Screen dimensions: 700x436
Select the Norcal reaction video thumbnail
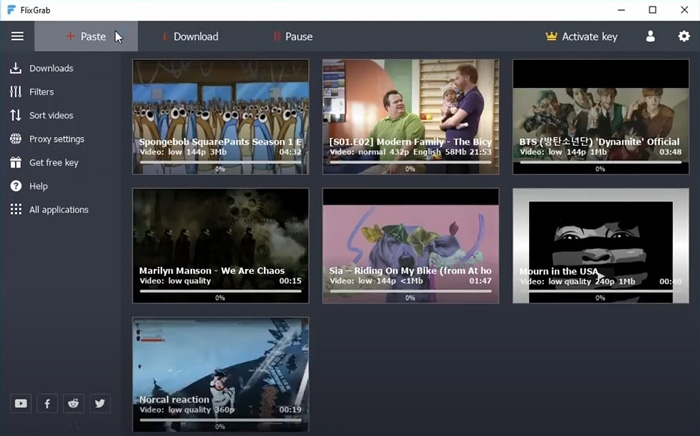221,374
